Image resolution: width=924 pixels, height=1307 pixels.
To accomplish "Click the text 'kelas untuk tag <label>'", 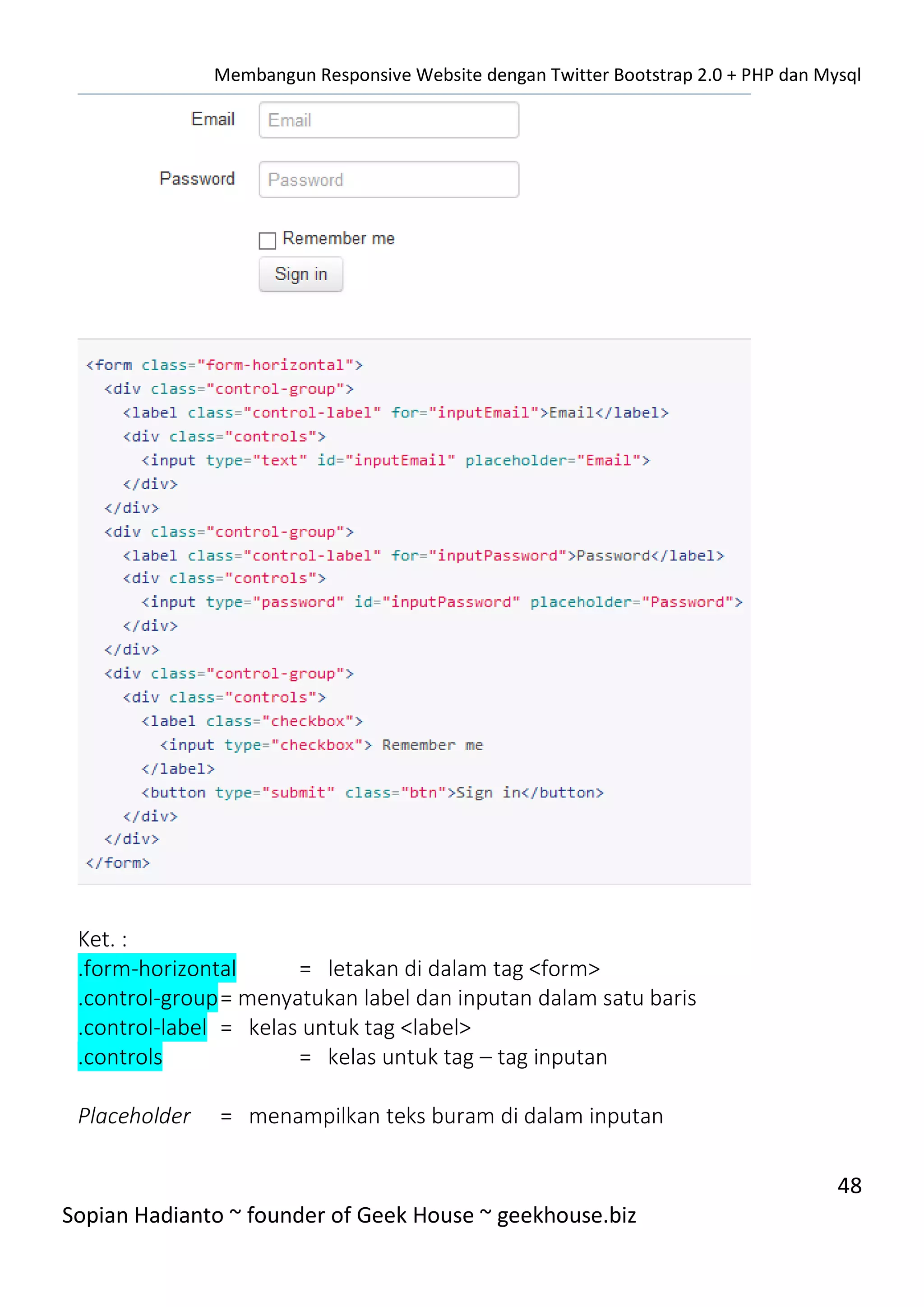I will coord(360,1028).
